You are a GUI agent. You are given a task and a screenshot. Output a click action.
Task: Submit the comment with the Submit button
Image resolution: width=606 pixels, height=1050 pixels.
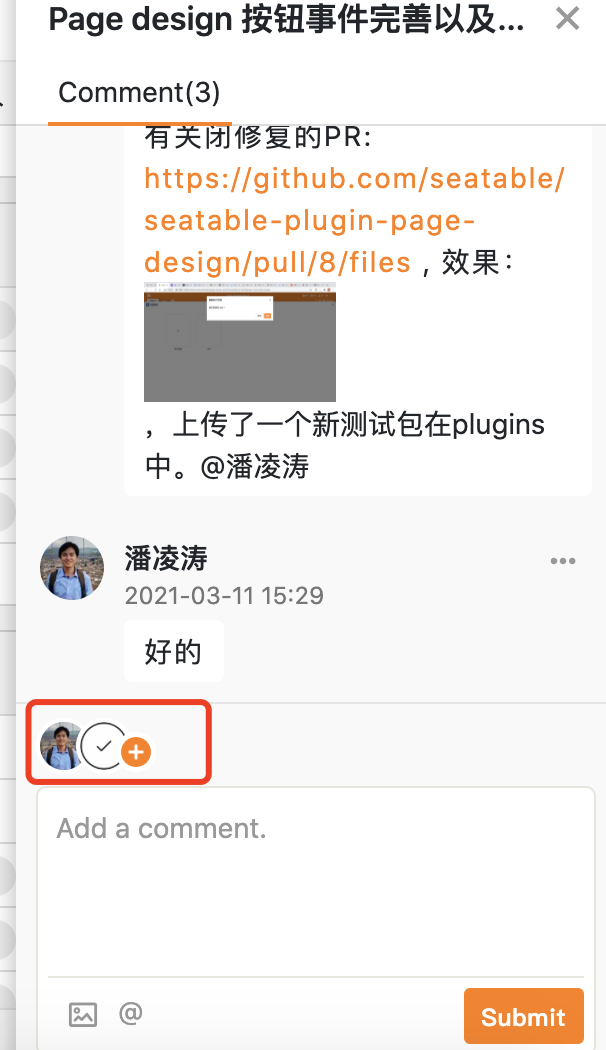[523, 1016]
